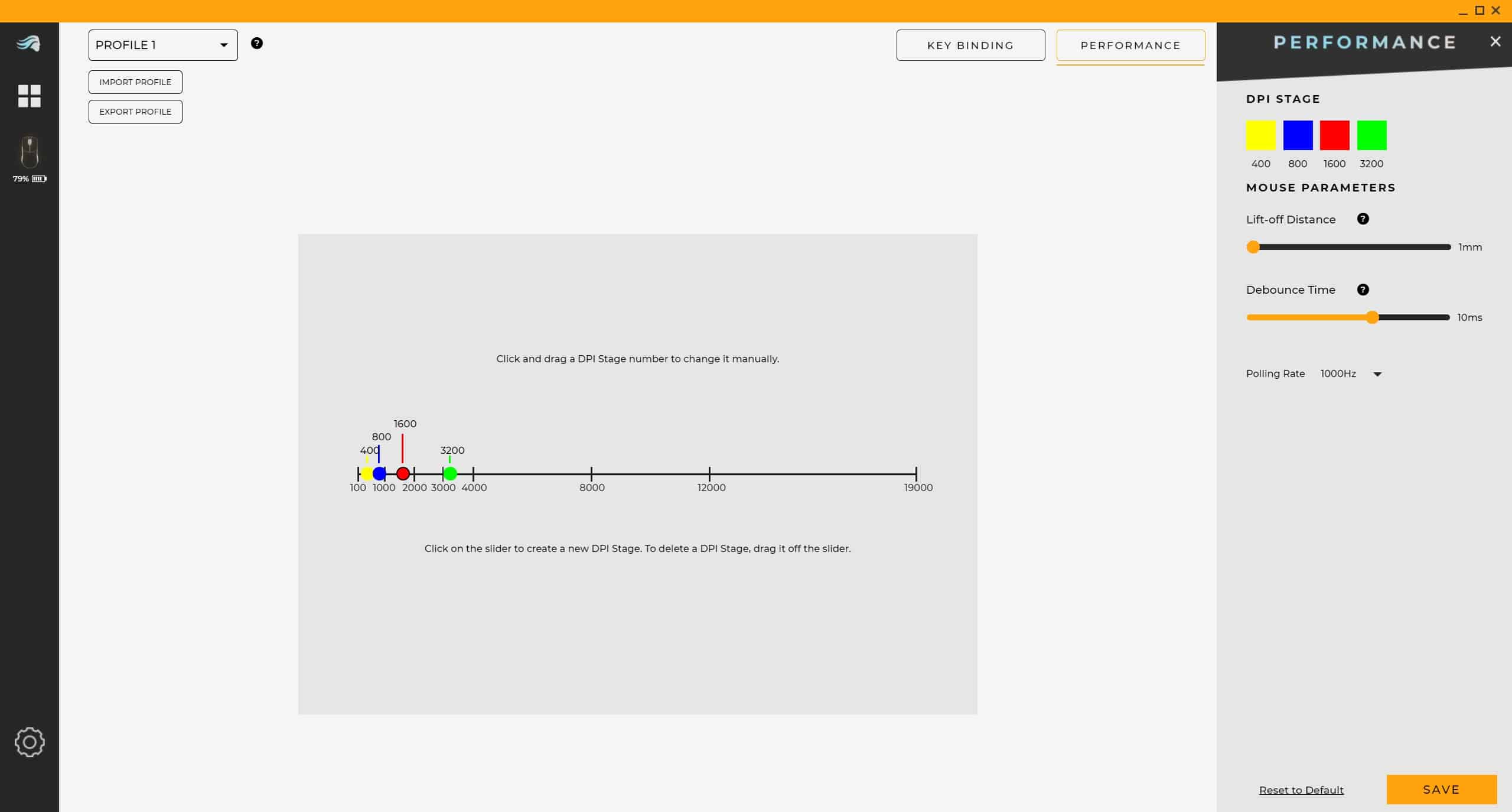Close the Performance side panel

coord(1495,41)
